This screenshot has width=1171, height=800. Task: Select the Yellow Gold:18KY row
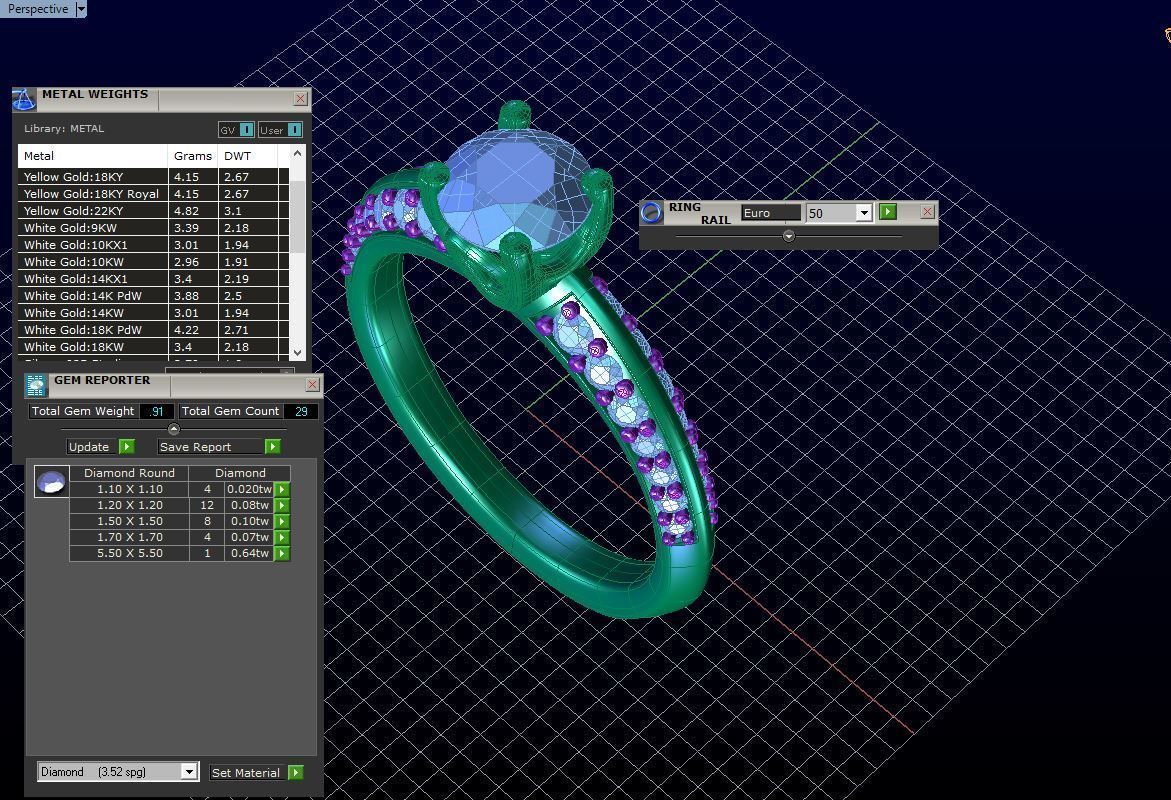click(x=153, y=177)
